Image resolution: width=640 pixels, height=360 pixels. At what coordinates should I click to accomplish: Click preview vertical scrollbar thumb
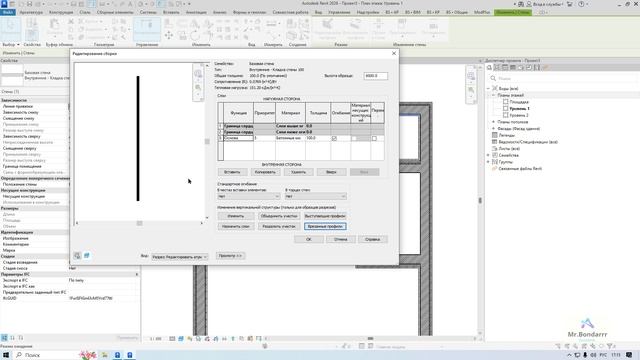tap(207, 141)
